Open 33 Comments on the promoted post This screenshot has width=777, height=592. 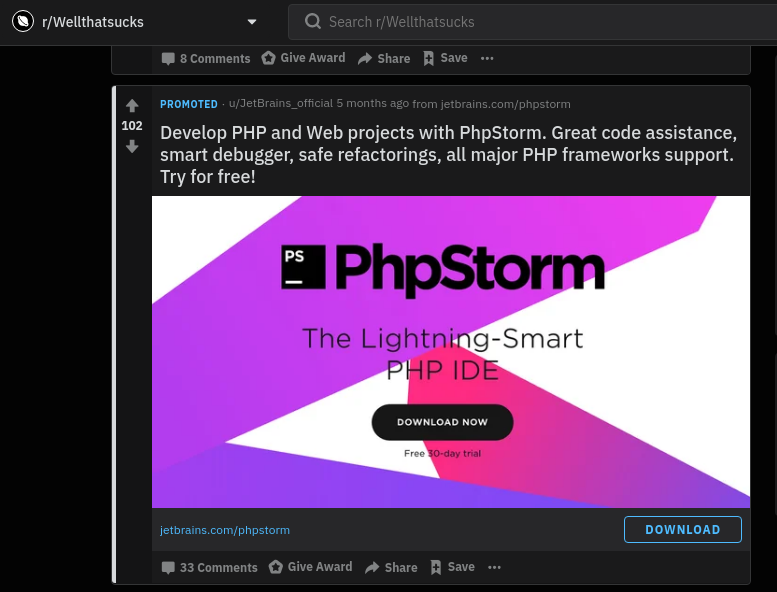click(x=210, y=567)
